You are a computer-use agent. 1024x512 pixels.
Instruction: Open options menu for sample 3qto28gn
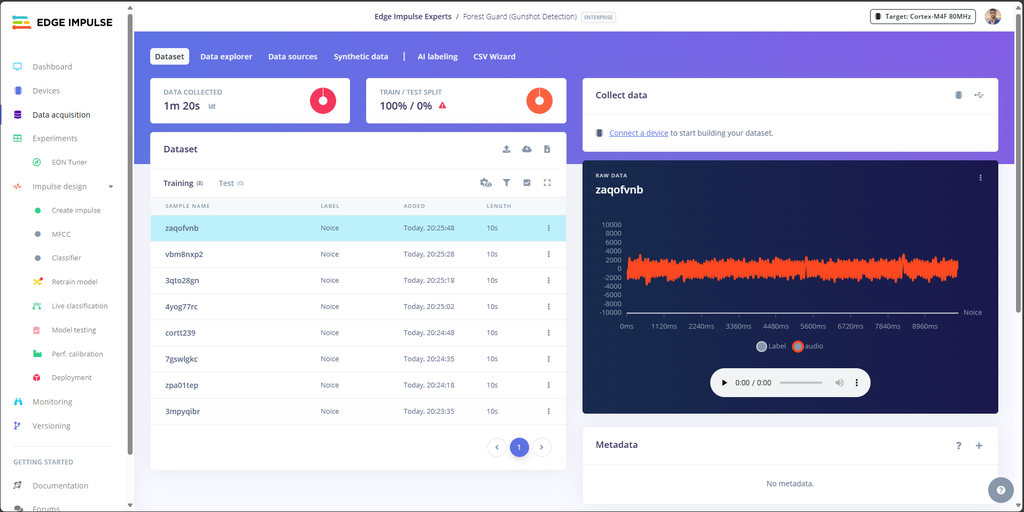(x=549, y=280)
